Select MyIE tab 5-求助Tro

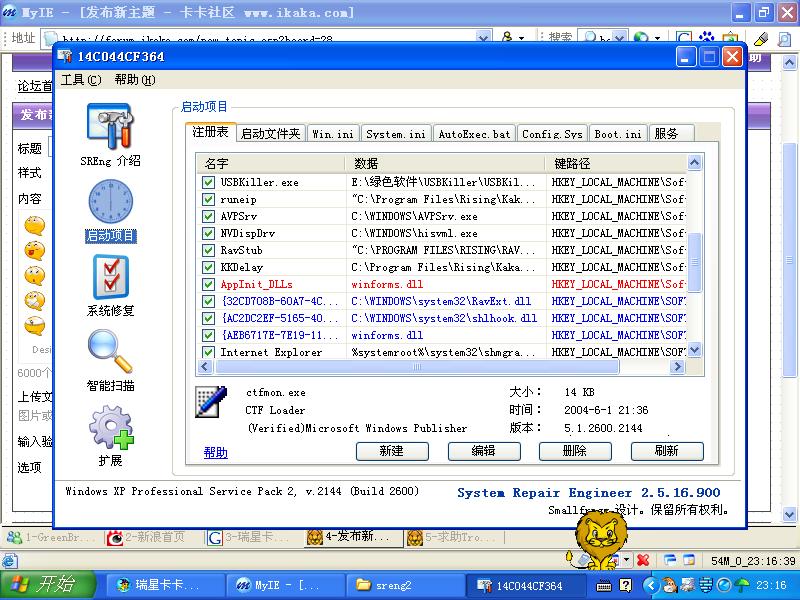pos(453,537)
